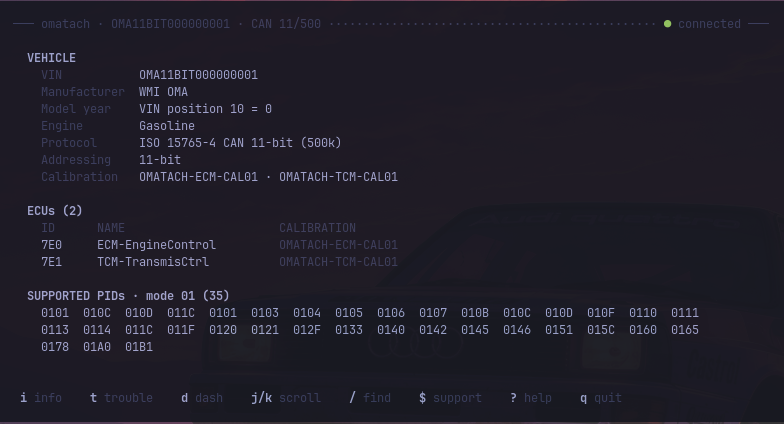Select PID 010F
Screen dimensions: 784x424
click(601, 313)
